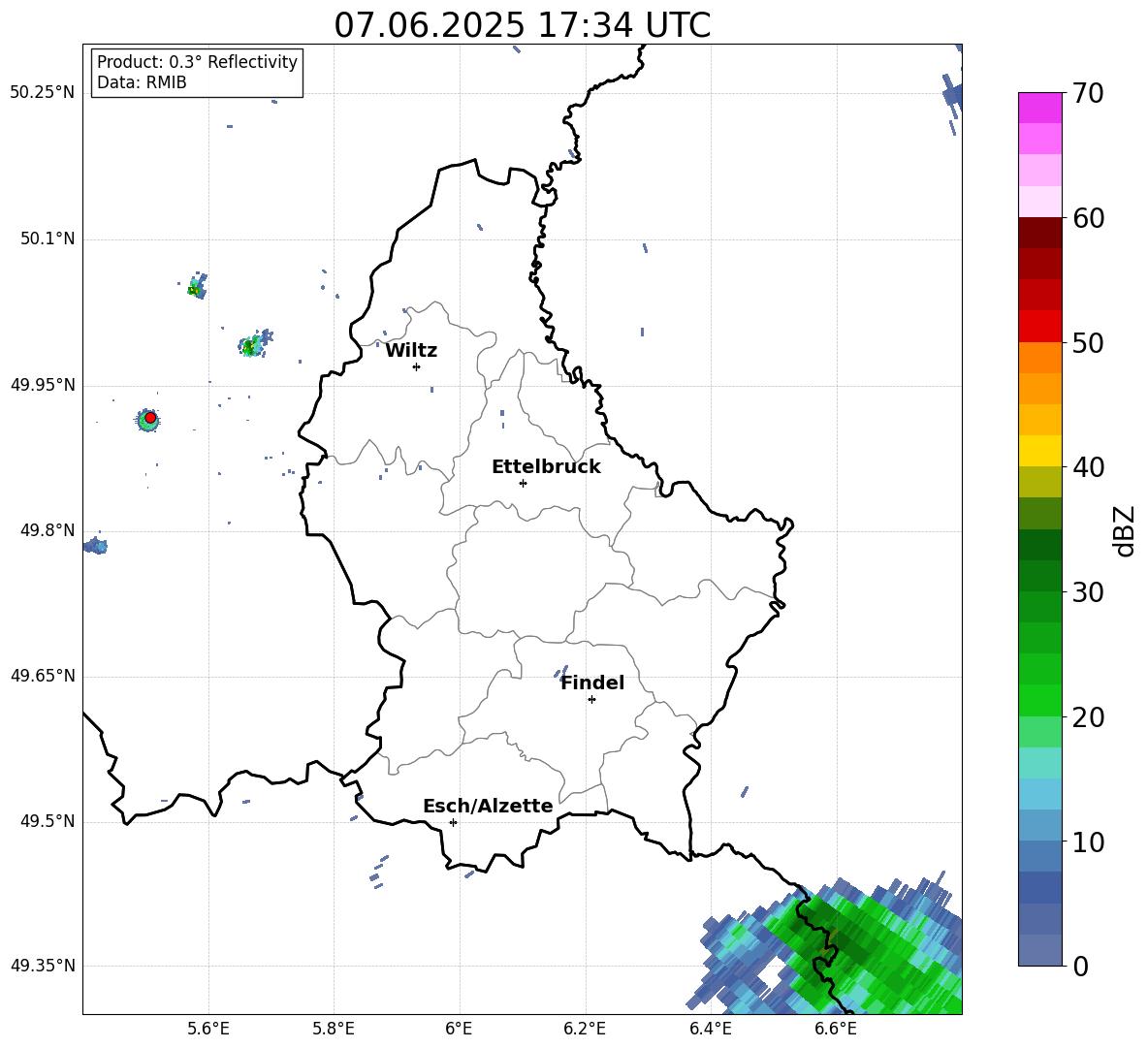Screen dimensions: 1148x1048
Task: Click the 6.6°E longitude label
Action: click(x=836, y=1029)
